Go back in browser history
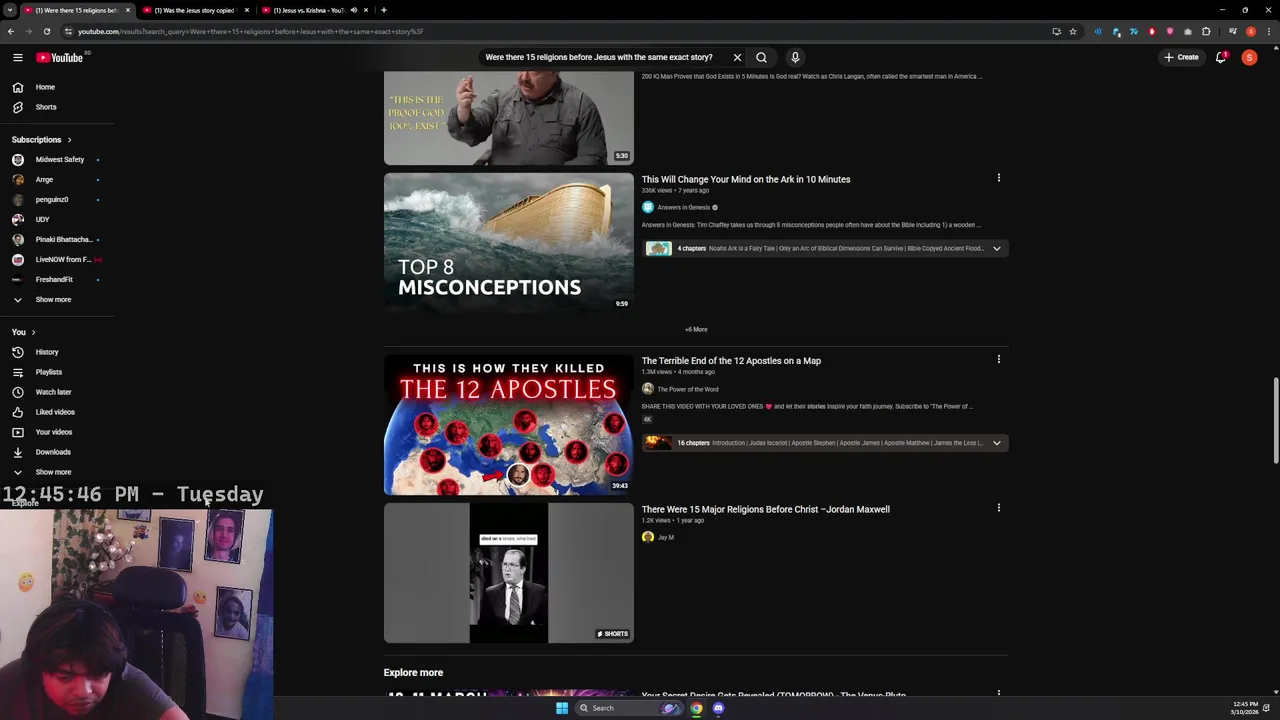 coord(10,31)
